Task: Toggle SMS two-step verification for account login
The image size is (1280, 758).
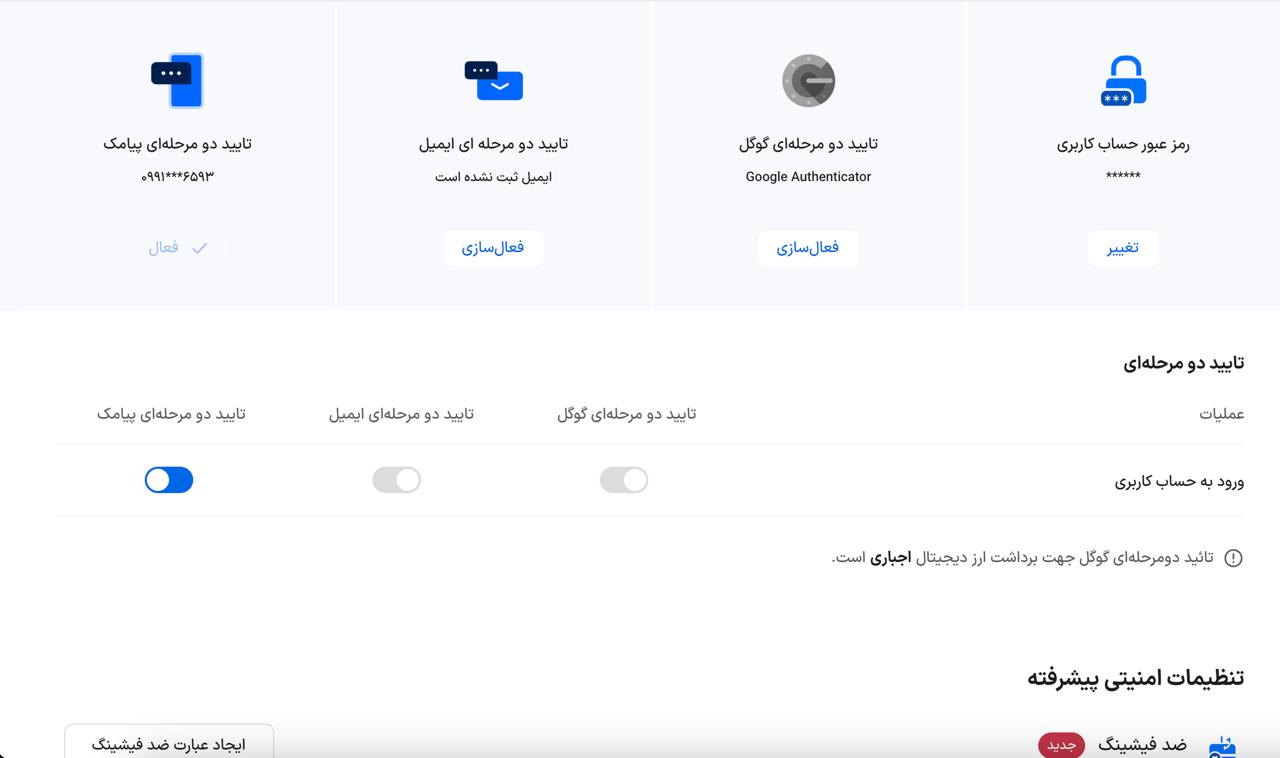Action: (x=169, y=480)
